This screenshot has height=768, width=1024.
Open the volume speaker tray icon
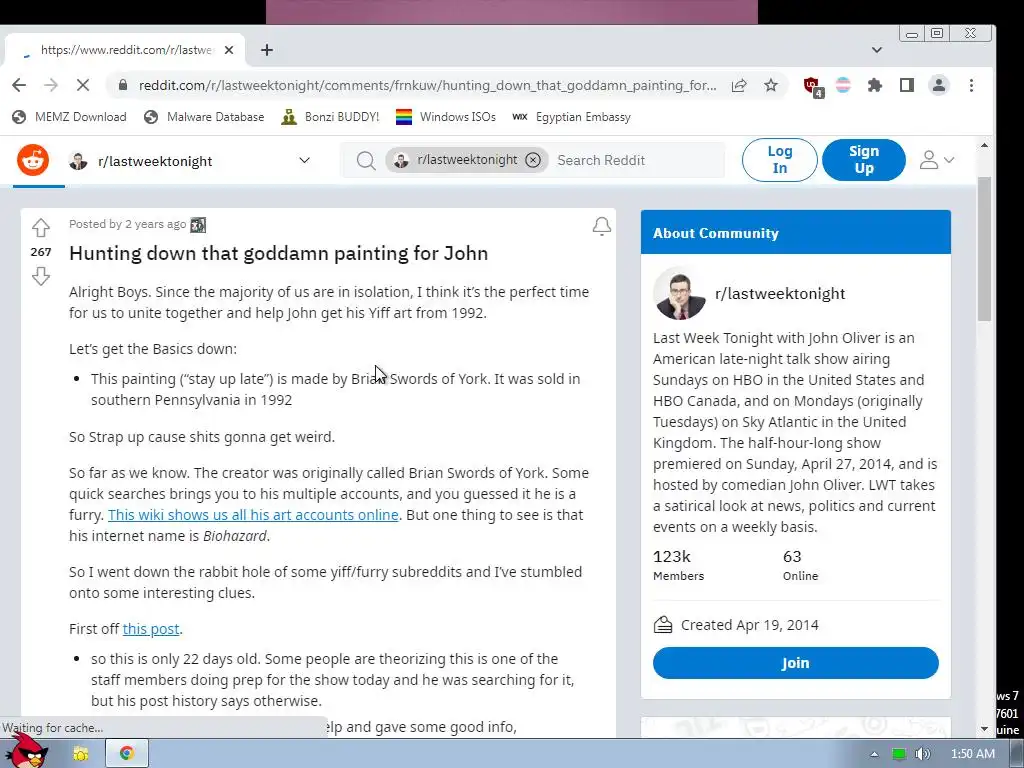(x=922, y=754)
